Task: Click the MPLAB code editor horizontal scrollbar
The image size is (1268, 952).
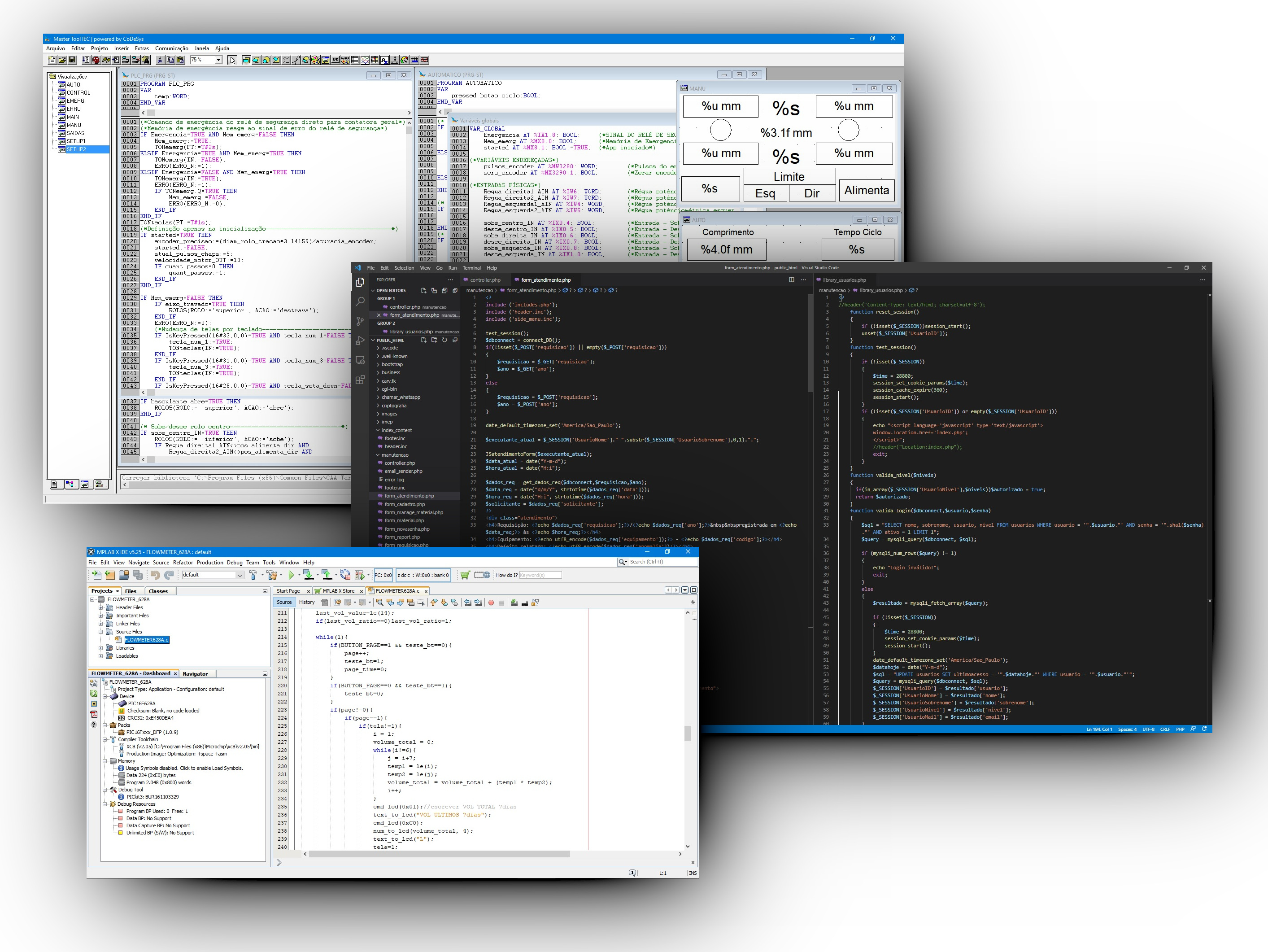Action: coord(439,854)
